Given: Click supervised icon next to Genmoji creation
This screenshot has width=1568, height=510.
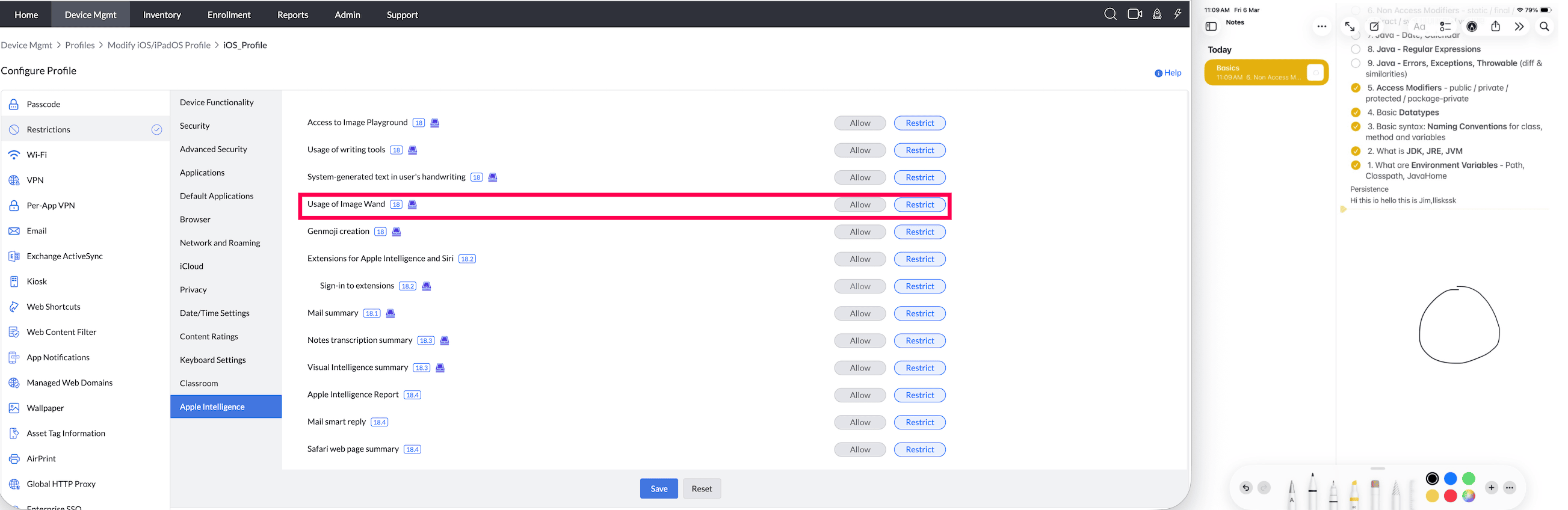Looking at the screenshot, I should (397, 232).
